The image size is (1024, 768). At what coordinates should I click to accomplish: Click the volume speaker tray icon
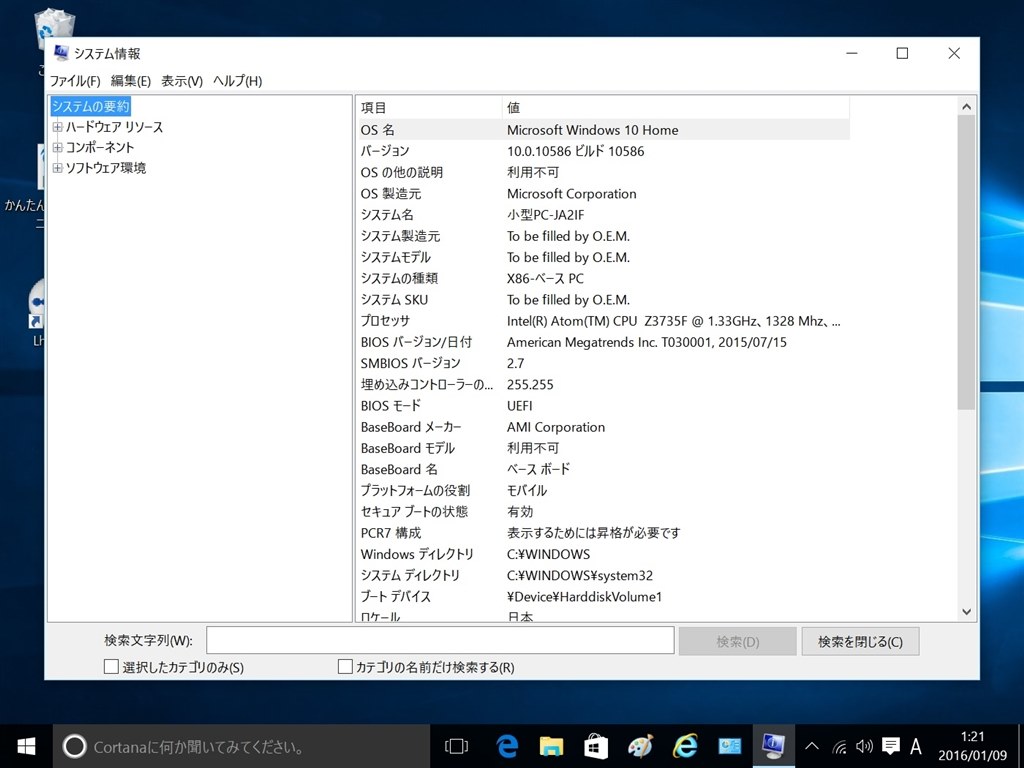coord(864,746)
